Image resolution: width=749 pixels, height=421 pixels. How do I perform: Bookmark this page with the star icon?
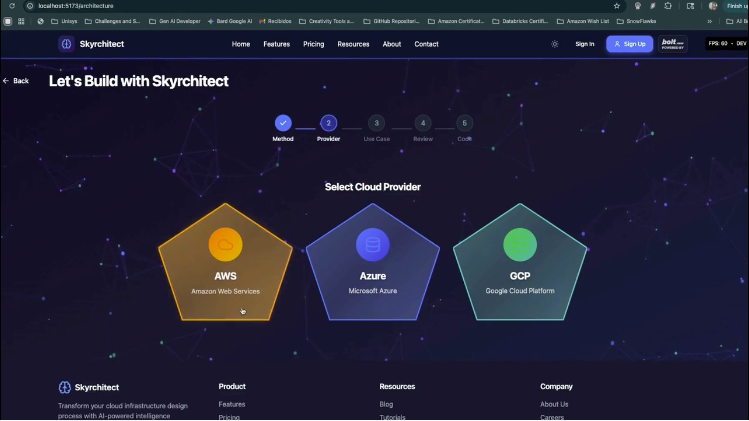(x=617, y=6)
